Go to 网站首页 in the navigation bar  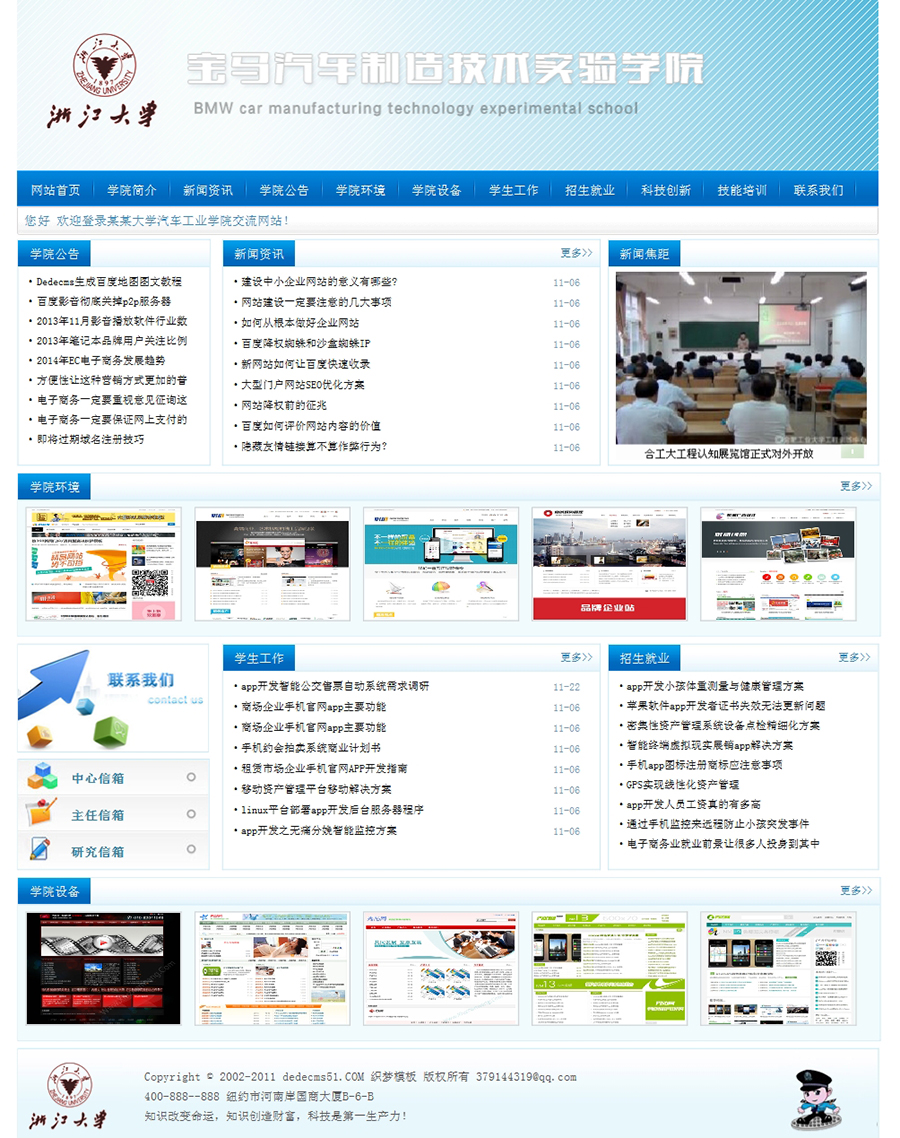click(x=55, y=190)
